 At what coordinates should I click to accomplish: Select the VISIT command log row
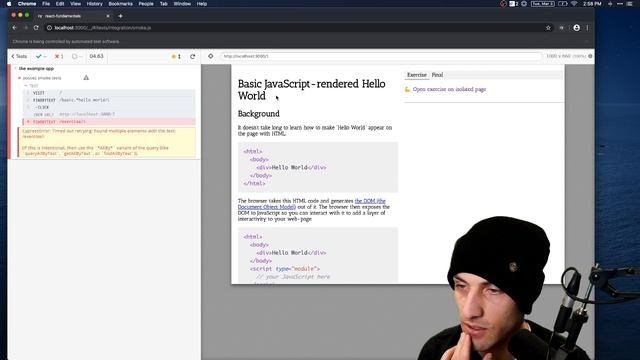109,93
